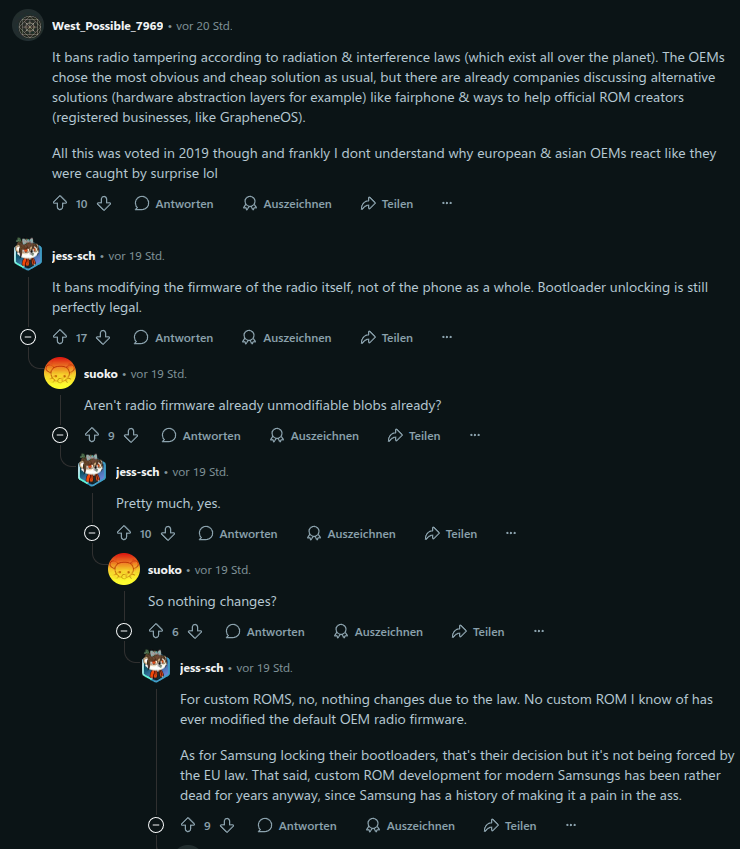This screenshot has height=849, width=740.
Task: Open more options menu for West_Possible_7969's comment
Action: (447, 203)
